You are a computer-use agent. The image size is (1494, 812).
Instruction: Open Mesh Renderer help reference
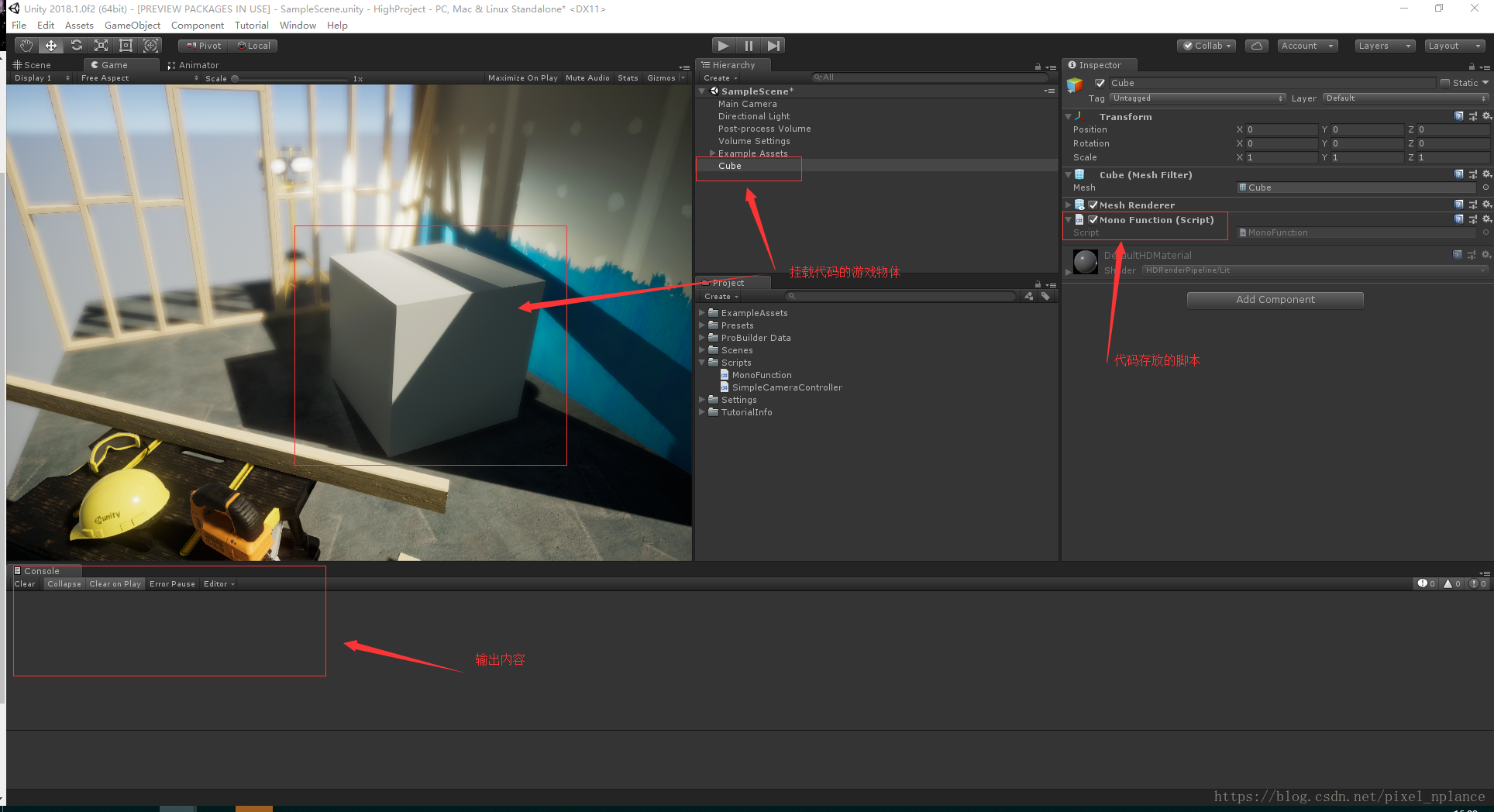click(x=1459, y=205)
